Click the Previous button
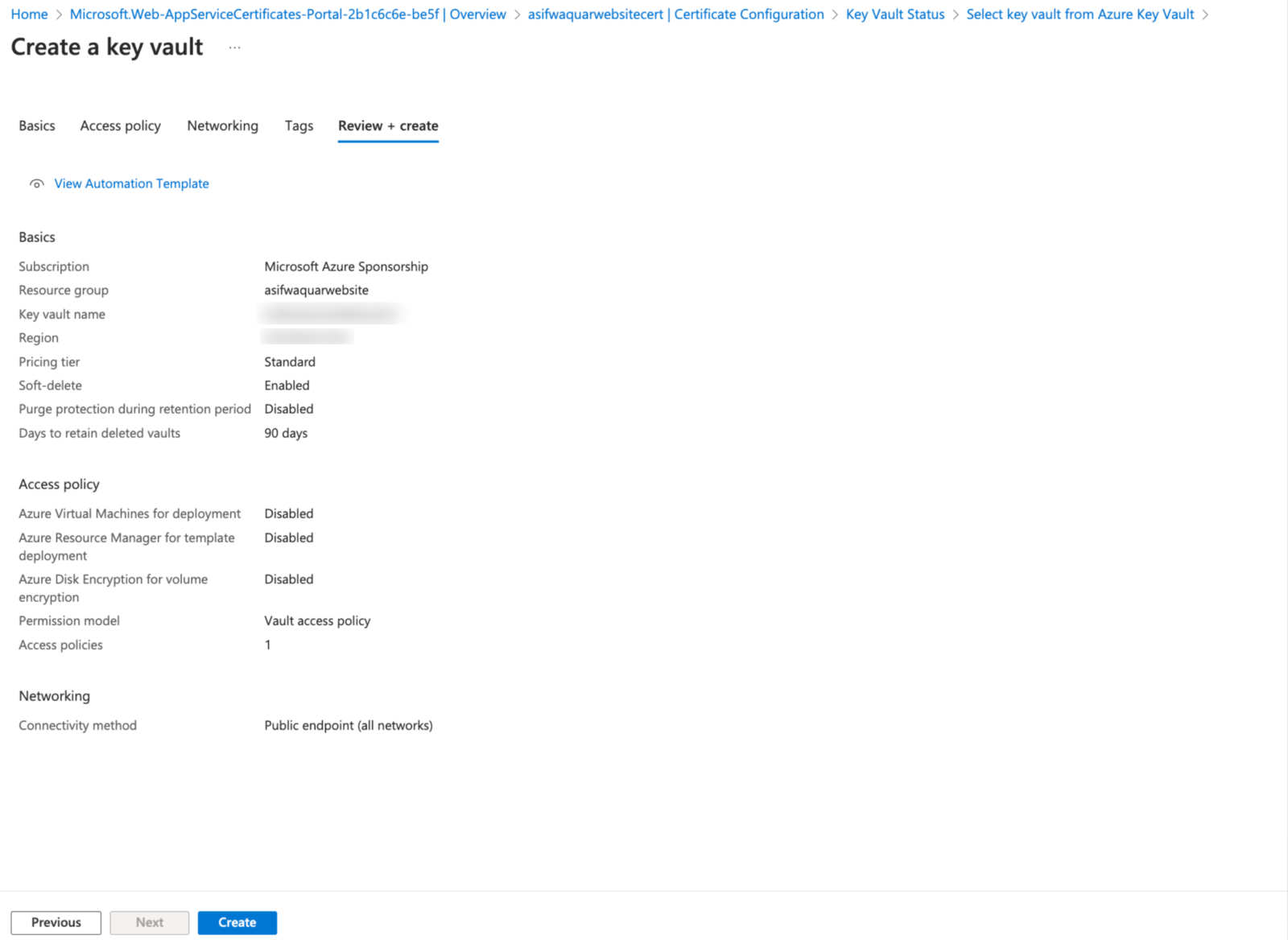 [x=55, y=922]
